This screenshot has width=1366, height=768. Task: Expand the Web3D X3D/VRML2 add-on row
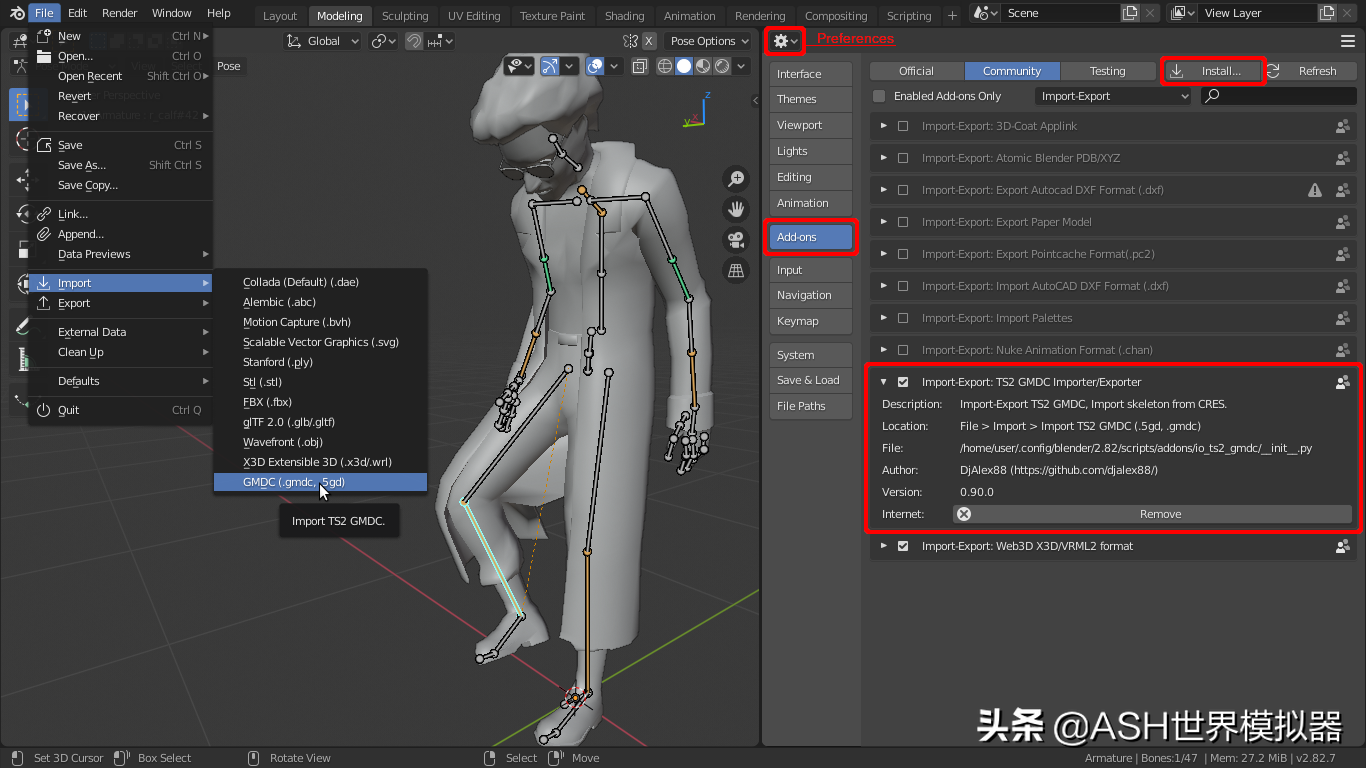pyautogui.click(x=884, y=546)
